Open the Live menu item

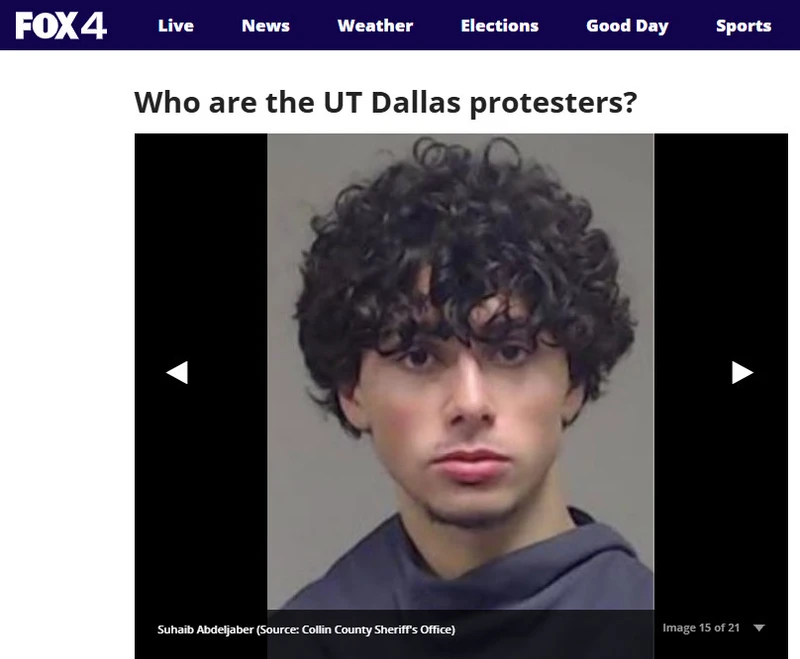pyautogui.click(x=176, y=26)
